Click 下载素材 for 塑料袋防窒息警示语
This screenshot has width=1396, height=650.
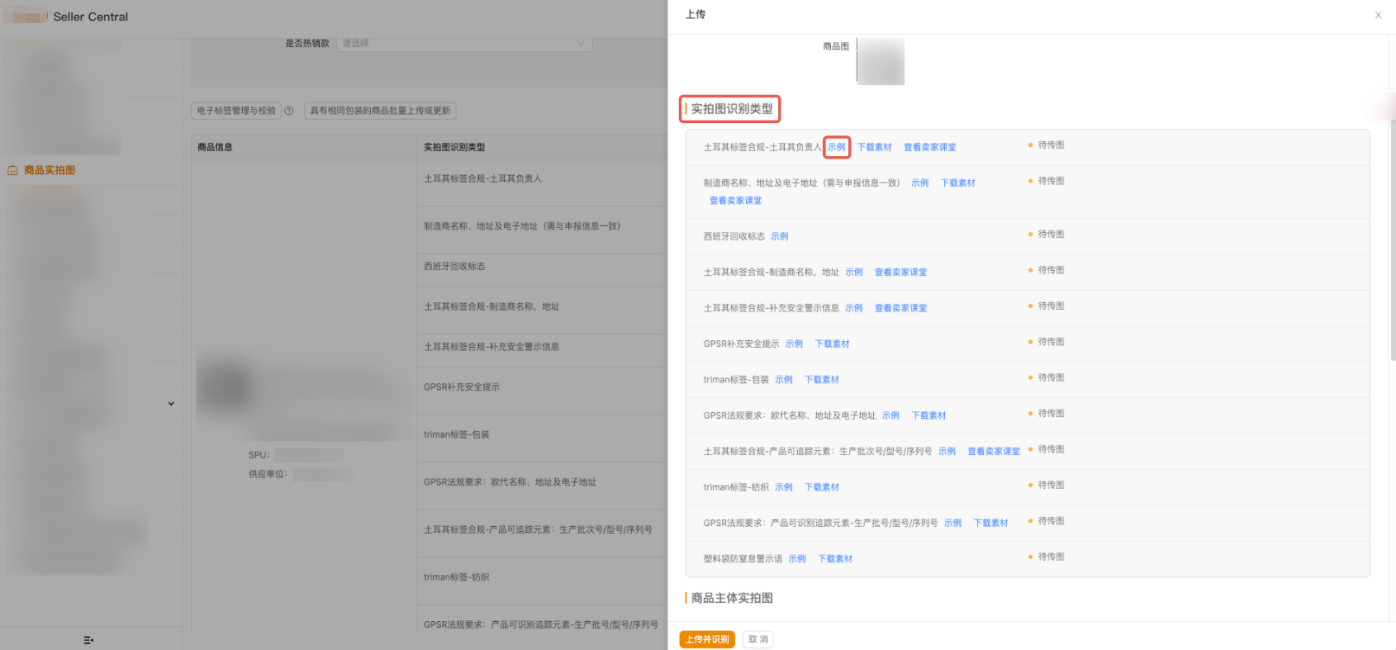point(835,559)
